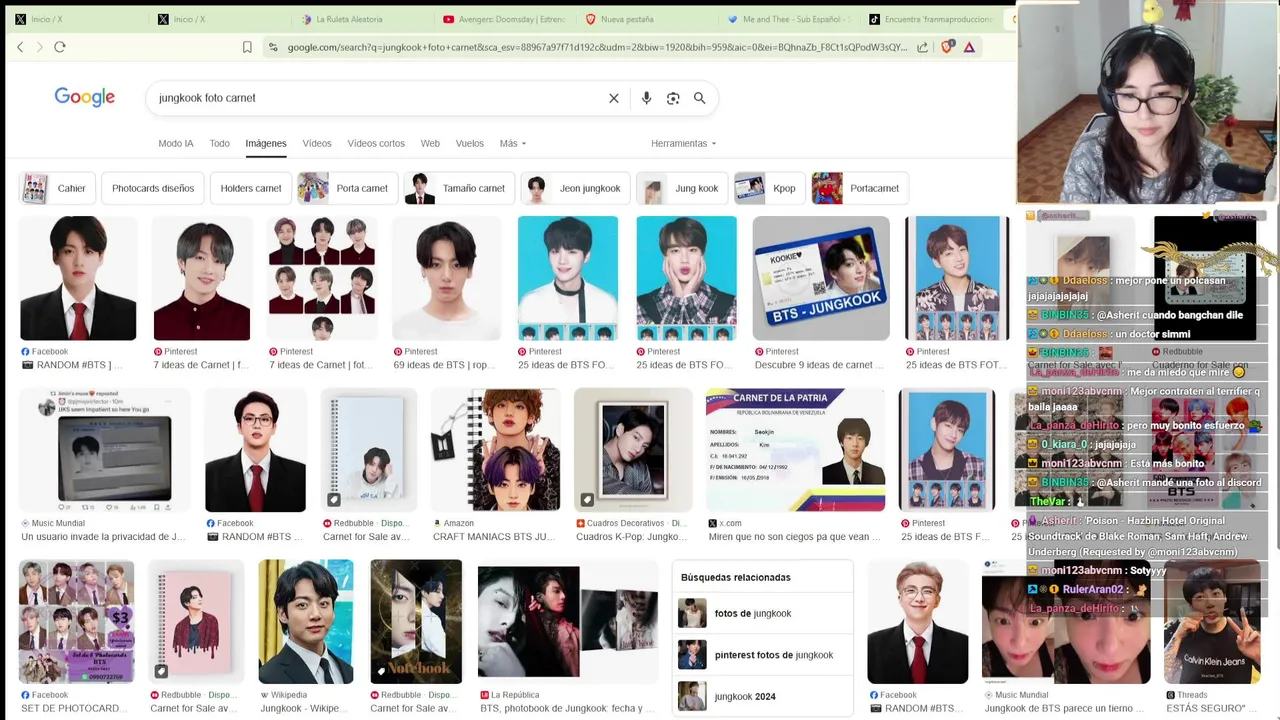The image size is (1280, 720).
Task: Click the magnifying glass search button
Action: [700, 98]
